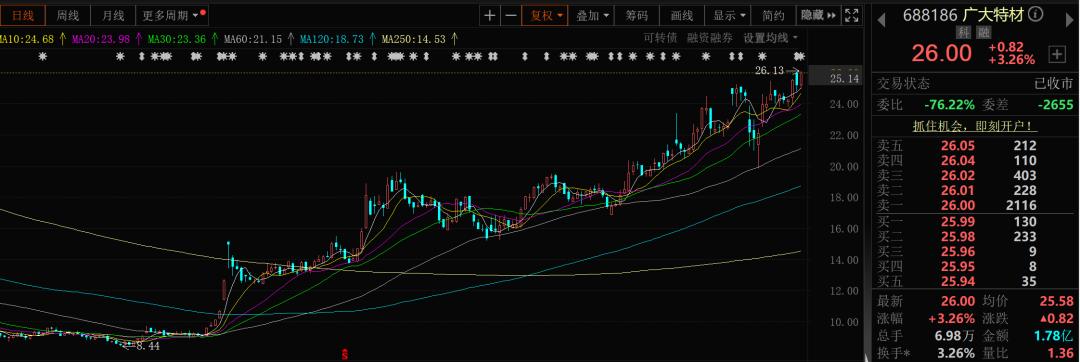Toggle 简约 simplified mode
This screenshot has width=1080, height=362.
coord(773,15)
